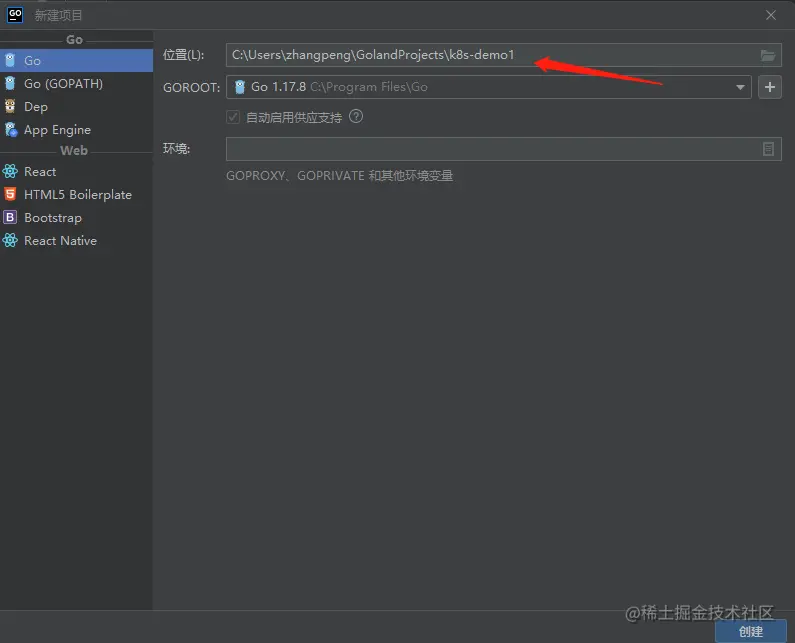The image size is (795, 643).
Task: Select HTML5 Boilerplate template
Action: click(76, 194)
